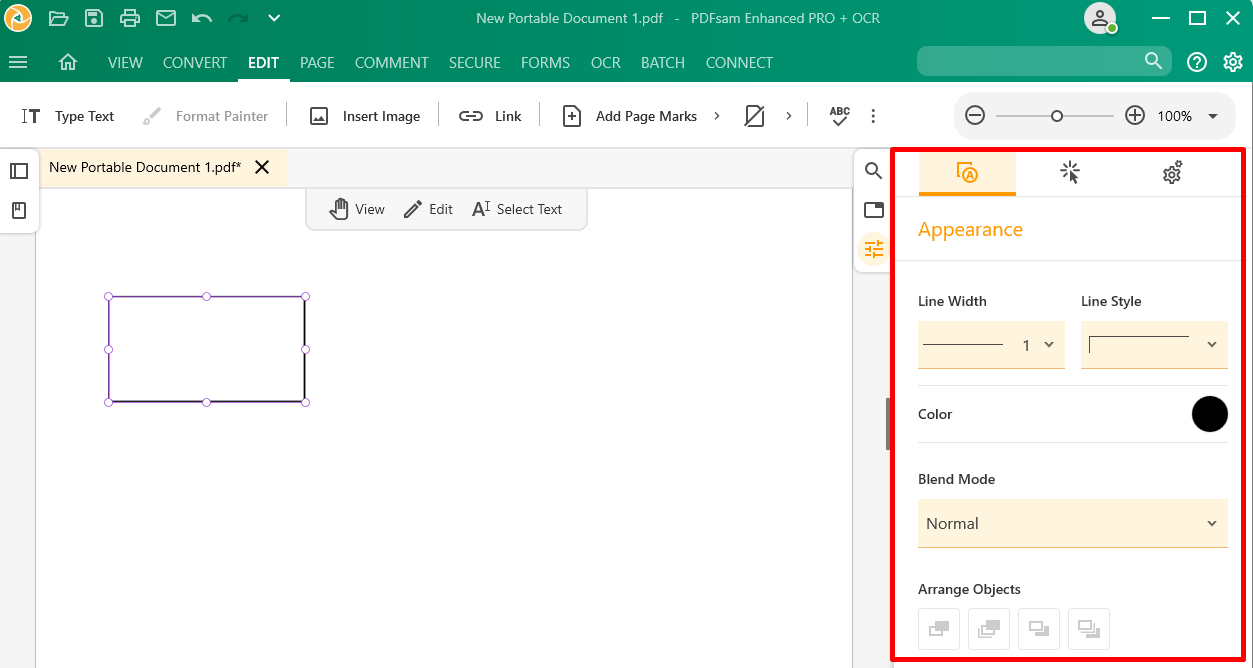Open the right sidebar panel layout icon
Screen dimensions: 1253x668
tap(874, 210)
